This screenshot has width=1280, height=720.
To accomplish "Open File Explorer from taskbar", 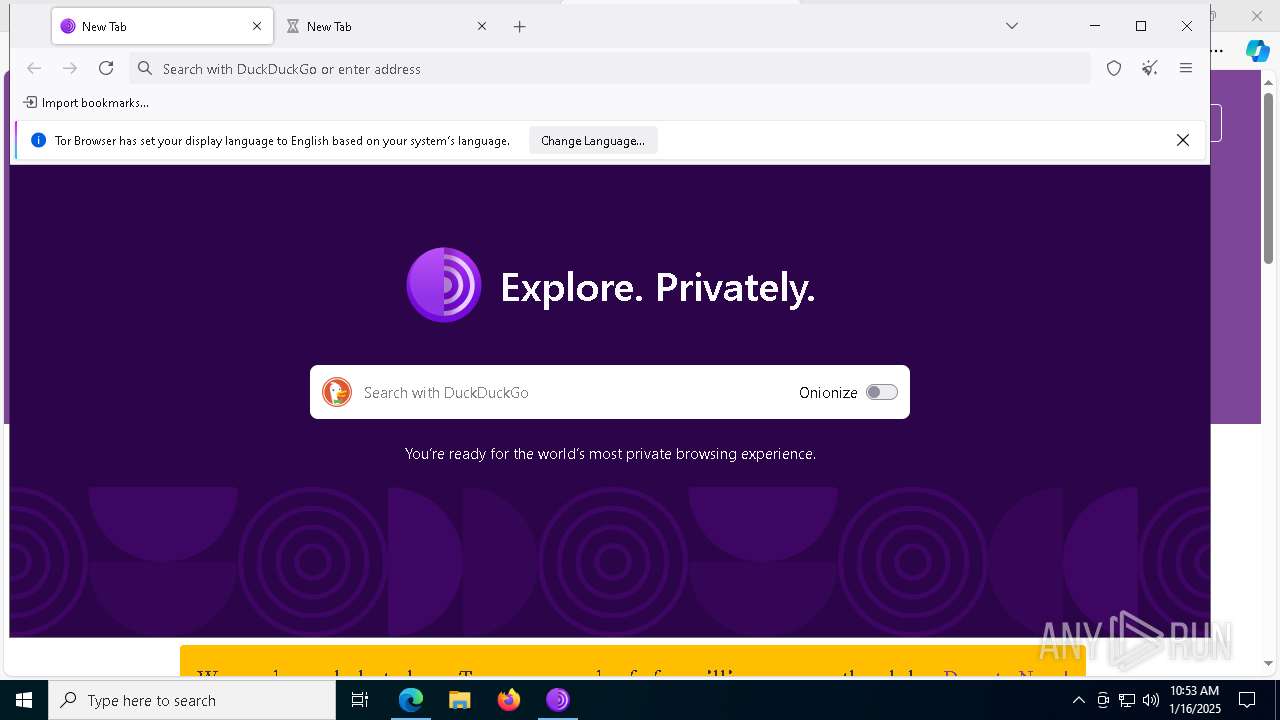I will (459, 700).
